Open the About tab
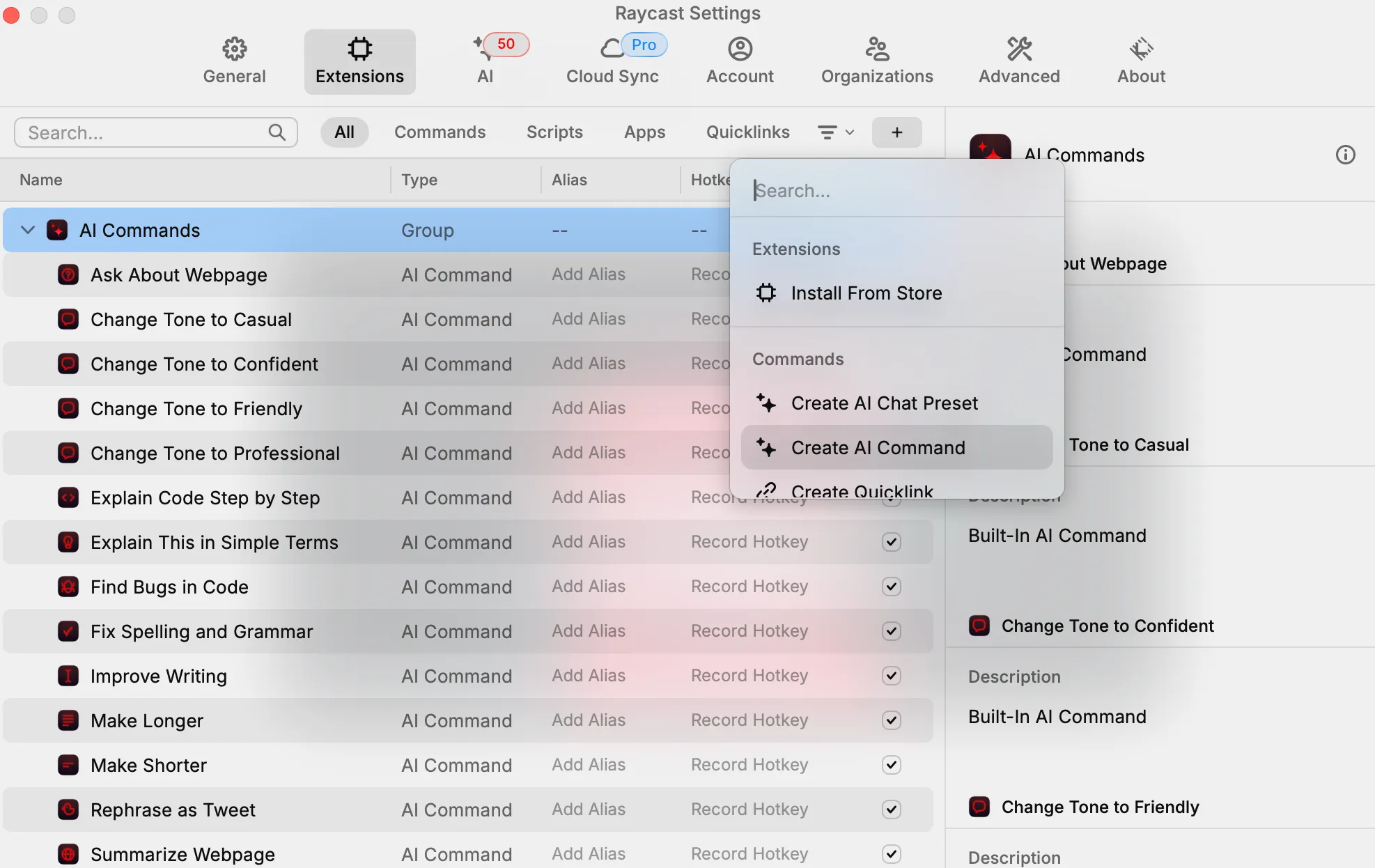Viewport: 1375px width, 868px height. pyautogui.click(x=1141, y=61)
